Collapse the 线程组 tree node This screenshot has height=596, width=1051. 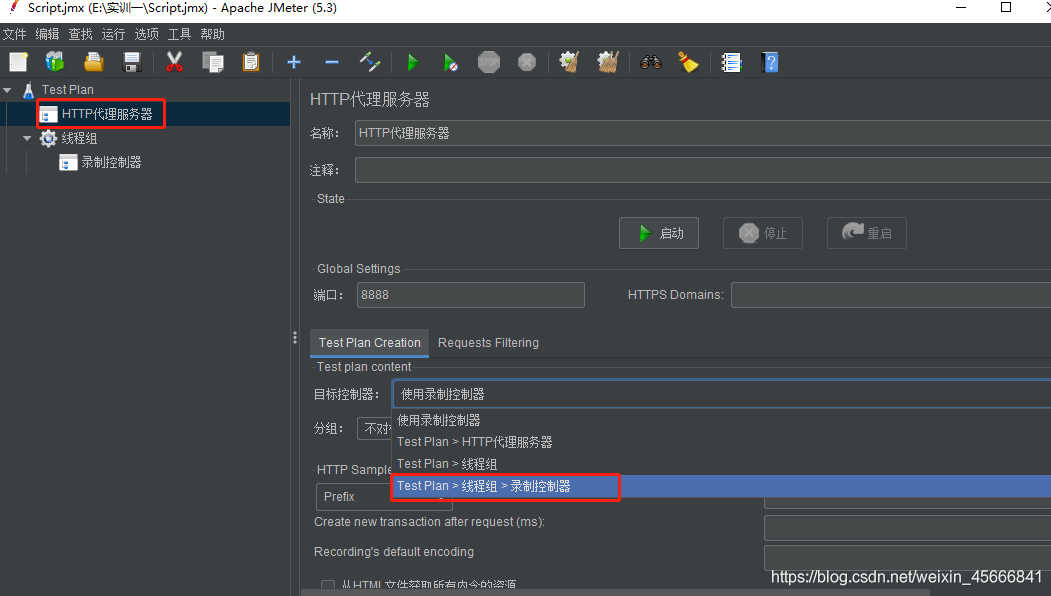(x=27, y=138)
